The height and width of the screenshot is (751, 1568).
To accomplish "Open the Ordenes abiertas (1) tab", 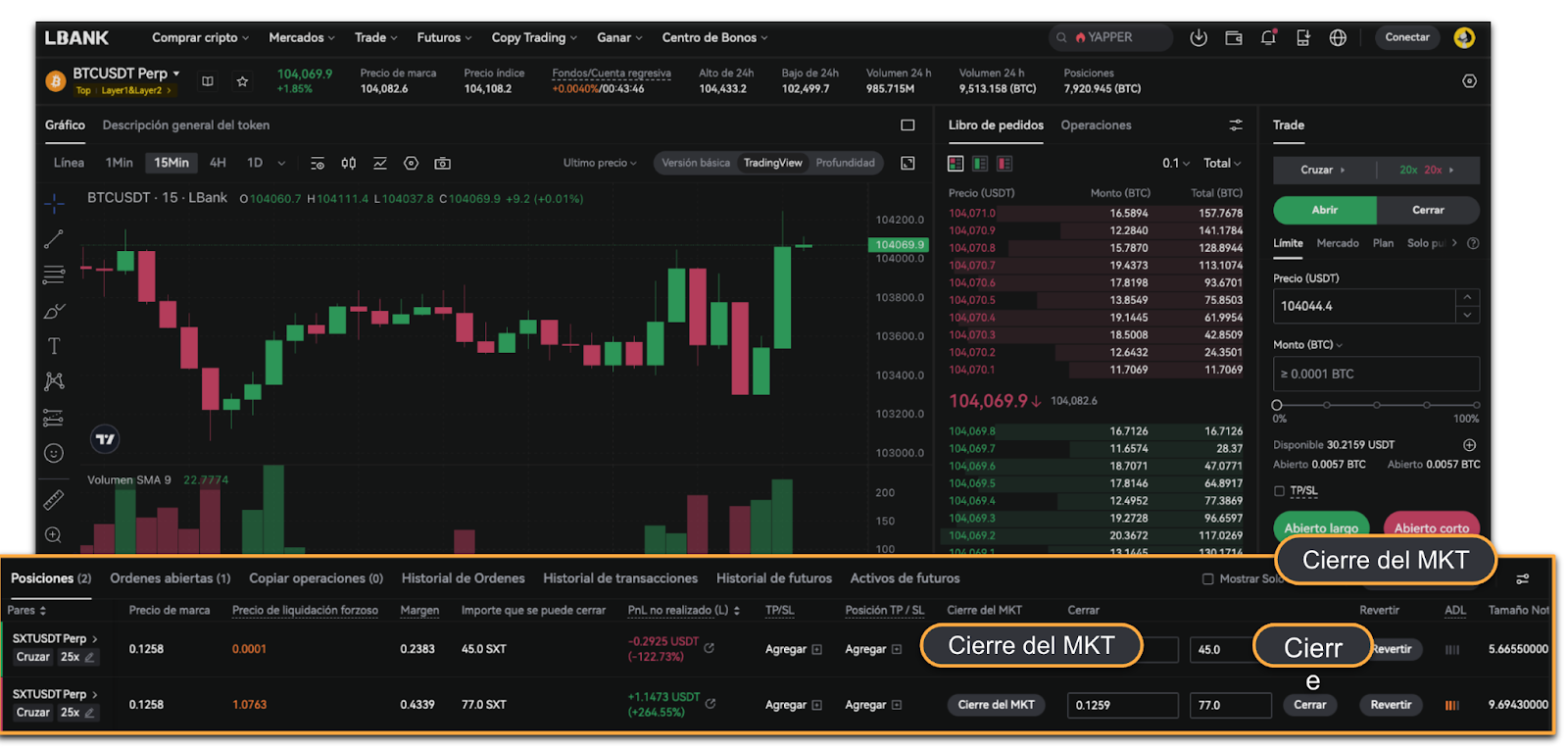I will point(171,578).
